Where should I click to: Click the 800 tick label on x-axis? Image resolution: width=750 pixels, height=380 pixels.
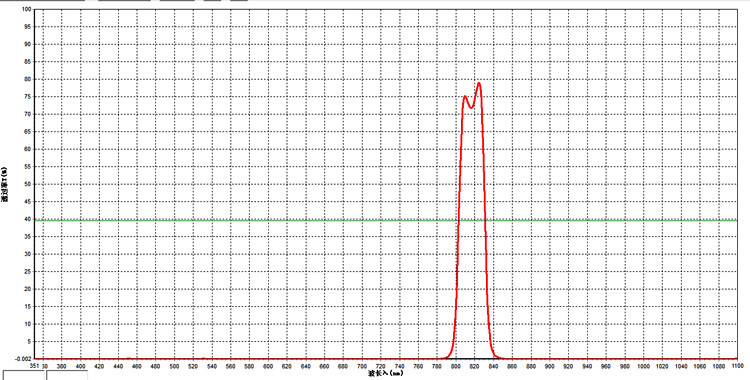455,366
